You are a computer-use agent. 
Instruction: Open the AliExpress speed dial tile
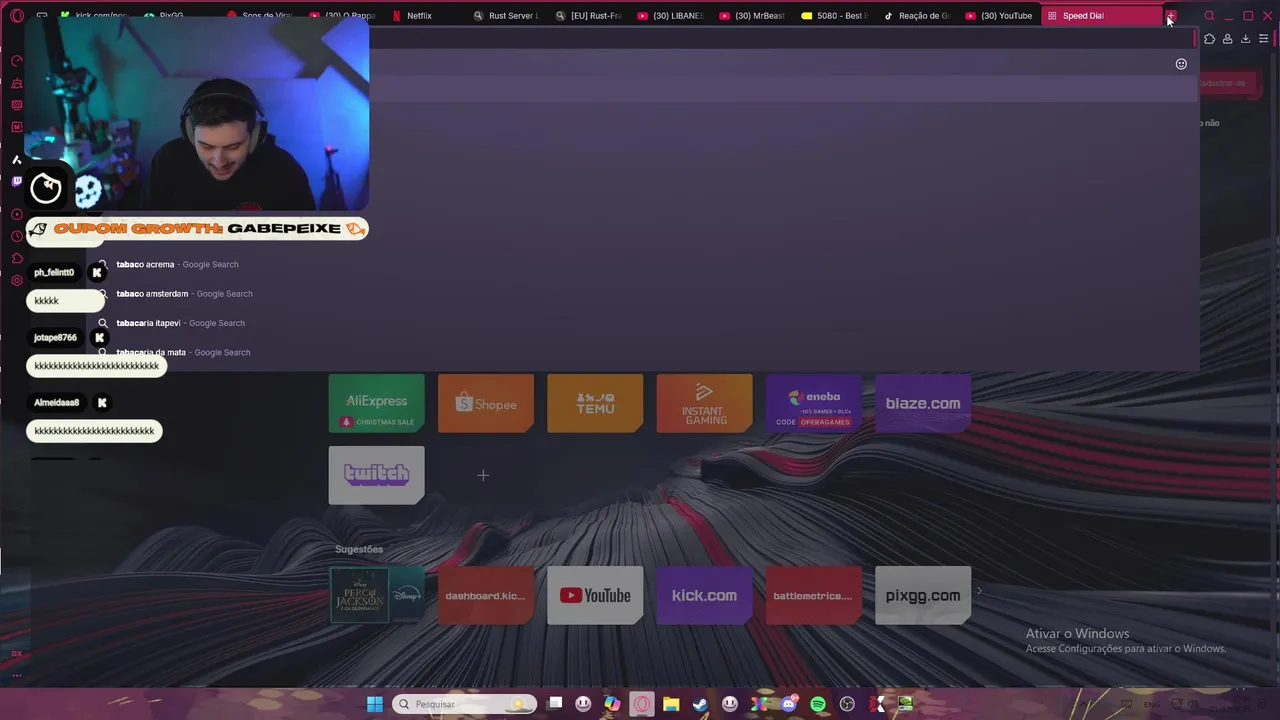tap(376, 403)
